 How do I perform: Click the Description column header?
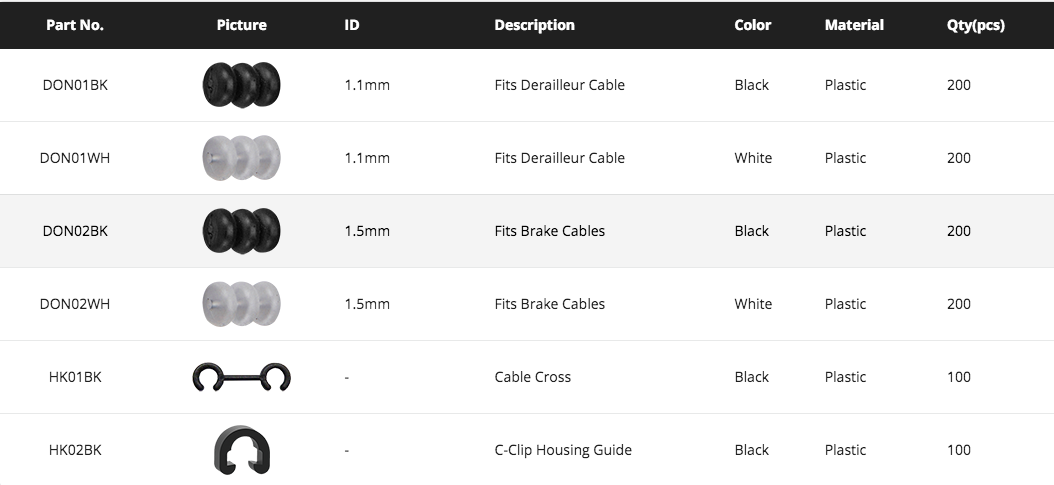click(534, 25)
